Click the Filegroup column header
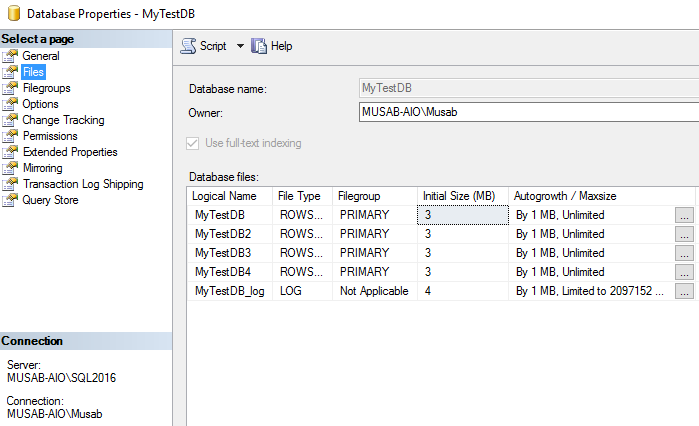 (x=358, y=196)
